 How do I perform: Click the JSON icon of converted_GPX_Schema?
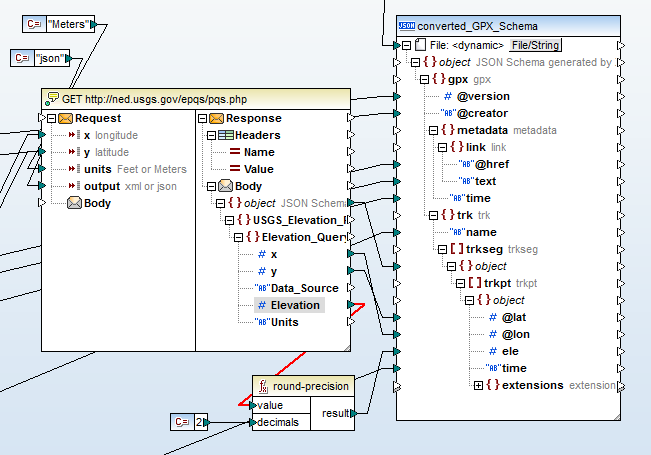tap(407, 24)
